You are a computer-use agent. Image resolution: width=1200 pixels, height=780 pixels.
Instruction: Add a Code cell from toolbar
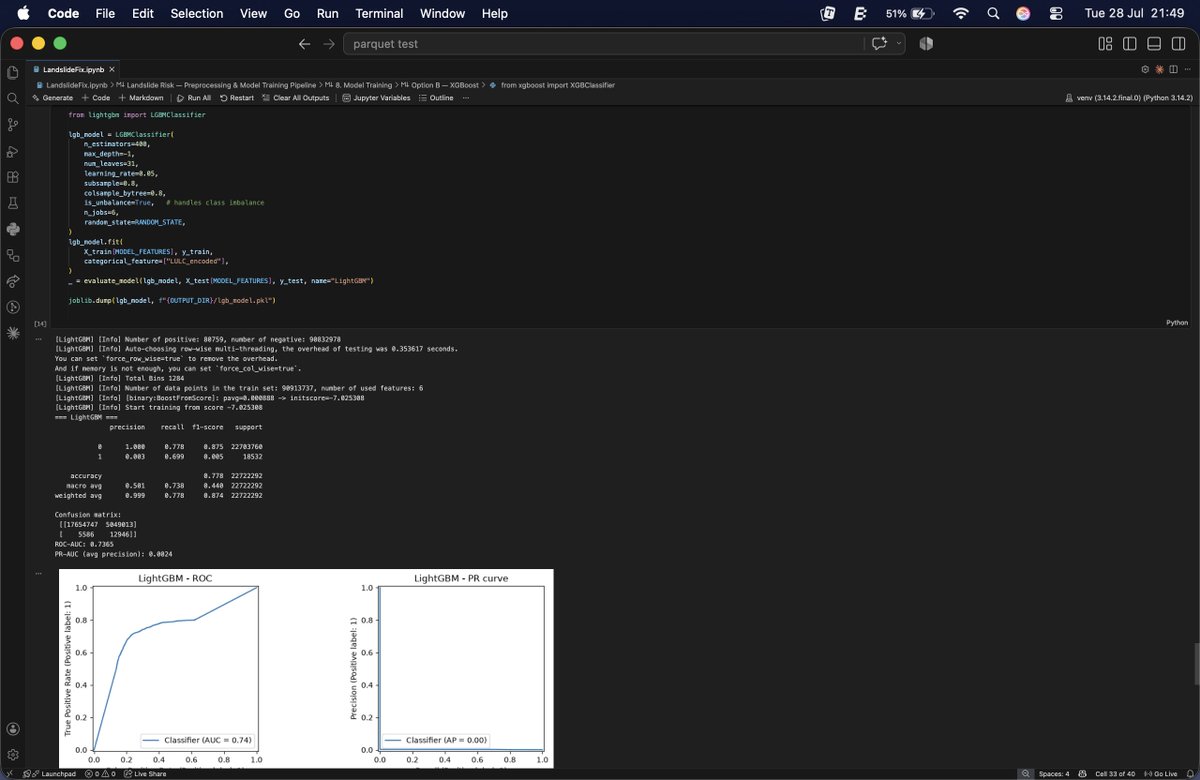[x=97, y=98]
